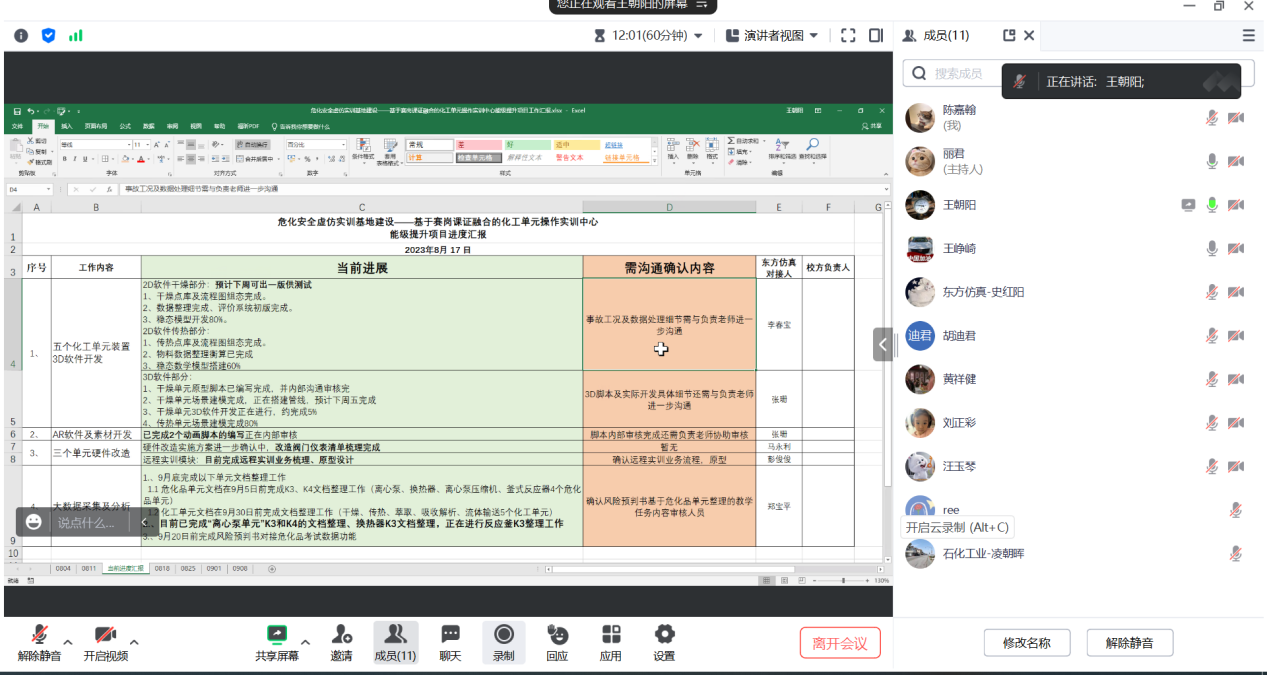Click the blue security shield icon
The image size is (1267, 675).
48,35
